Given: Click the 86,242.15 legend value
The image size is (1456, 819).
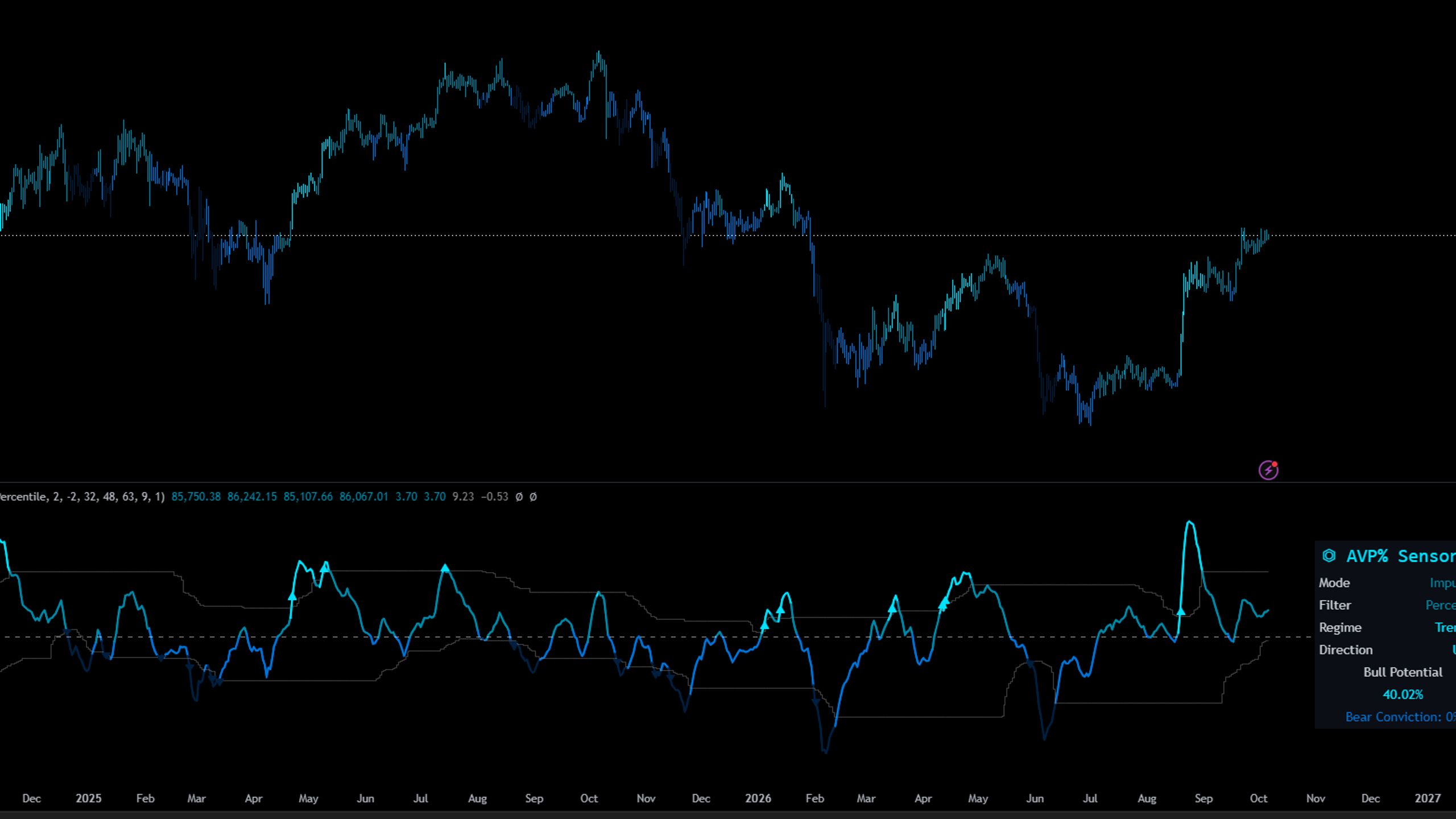Looking at the screenshot, I should [x=252, y=497].
